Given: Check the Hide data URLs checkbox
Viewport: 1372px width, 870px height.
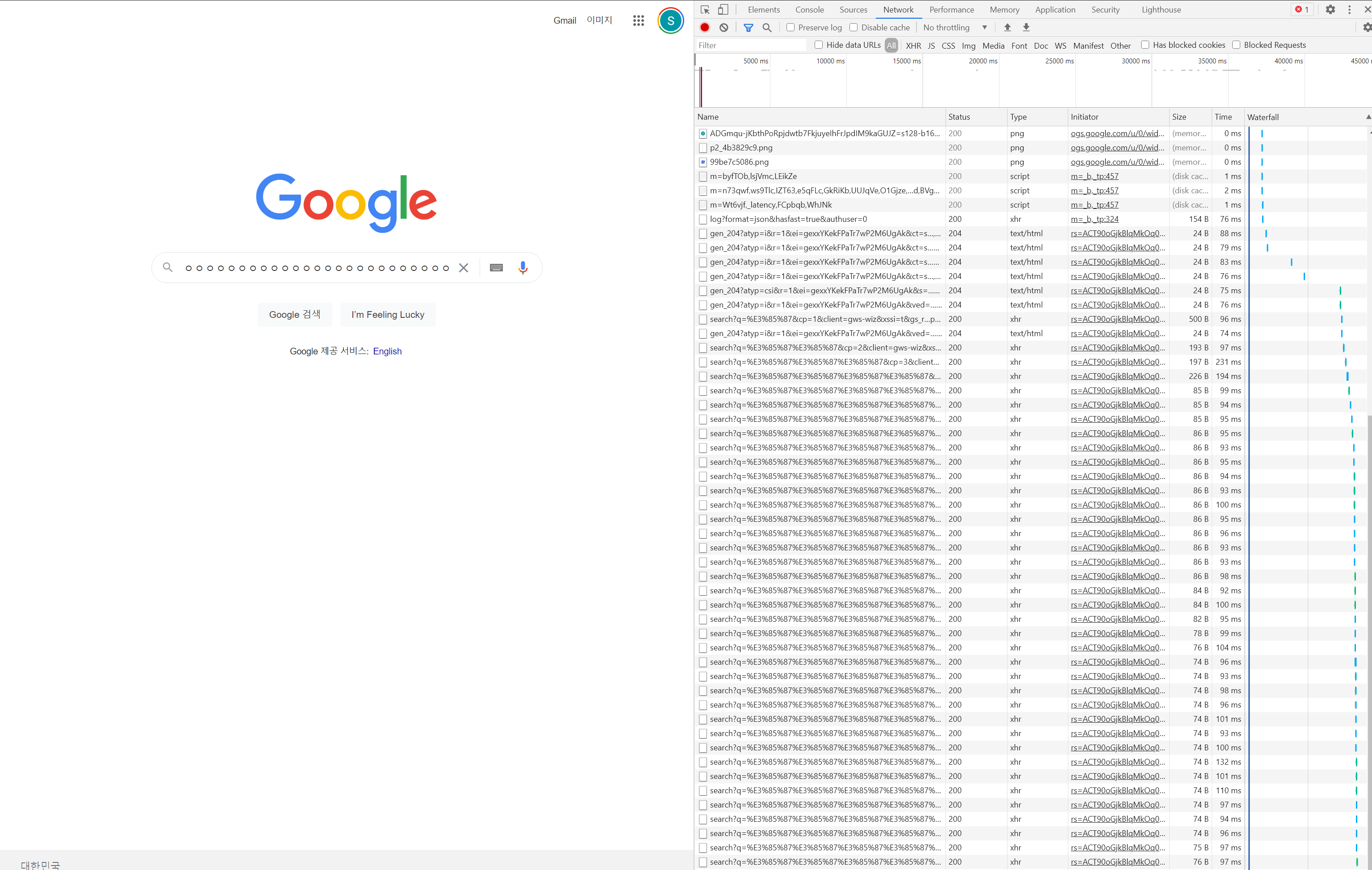Looking at the screenshot, I should pyautogui.click(x=819, y=45).
